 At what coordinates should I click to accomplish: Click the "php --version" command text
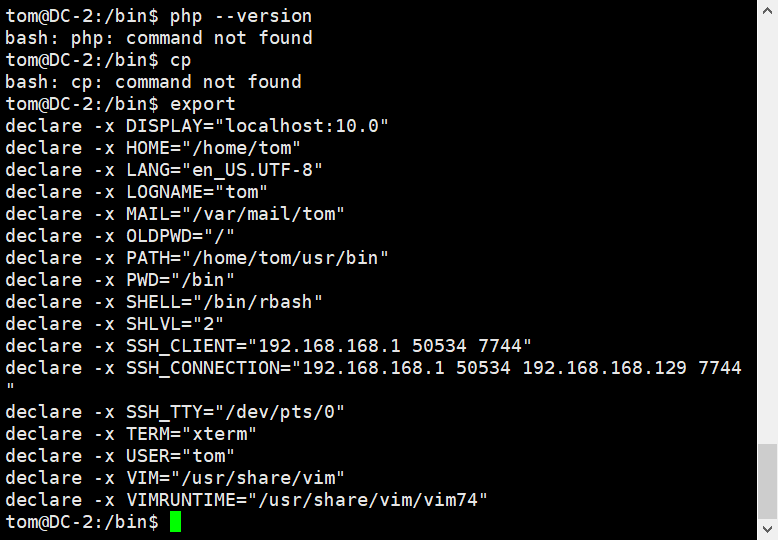click(241, 16)
